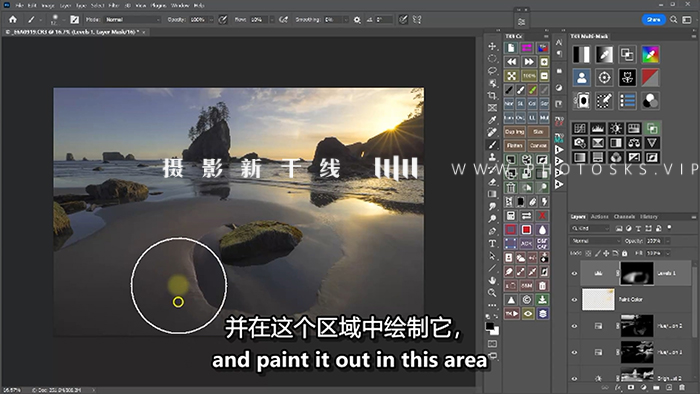Toggle symmetry painting butterfly icon
700x394 pixels.
pyautogui.click(x=417, y=20)
